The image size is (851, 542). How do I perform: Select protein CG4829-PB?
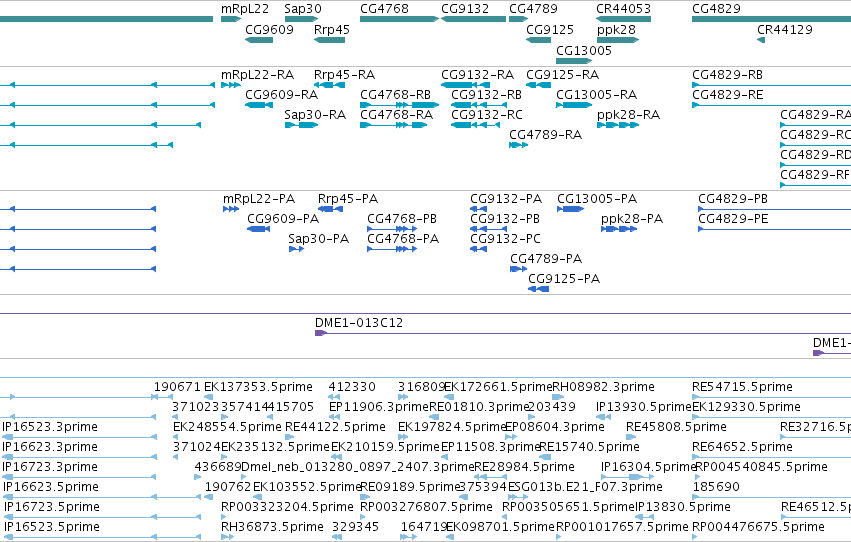[x=774, y=209]
